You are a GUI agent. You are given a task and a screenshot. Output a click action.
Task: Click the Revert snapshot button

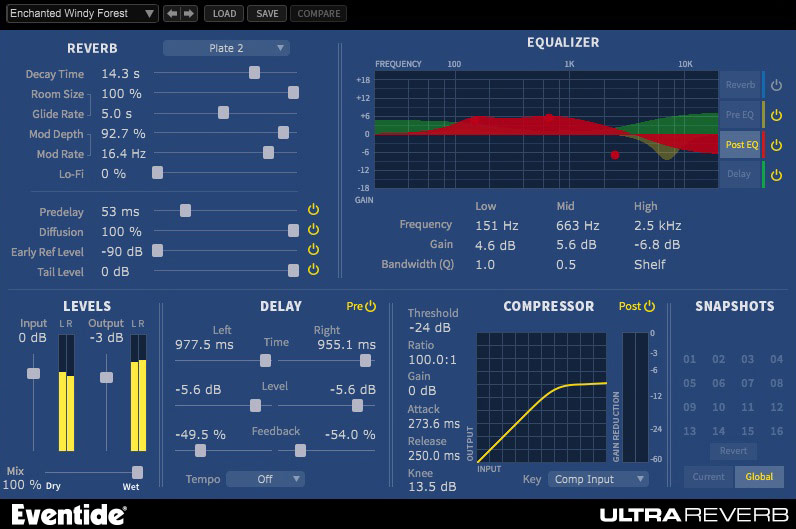tap(733, 451)
